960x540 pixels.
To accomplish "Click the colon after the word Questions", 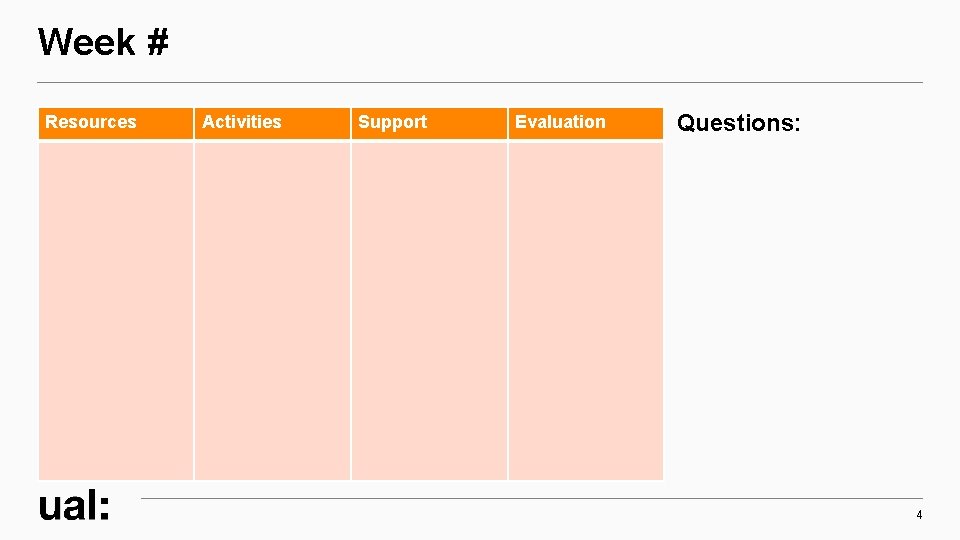I will coord(797,125).
